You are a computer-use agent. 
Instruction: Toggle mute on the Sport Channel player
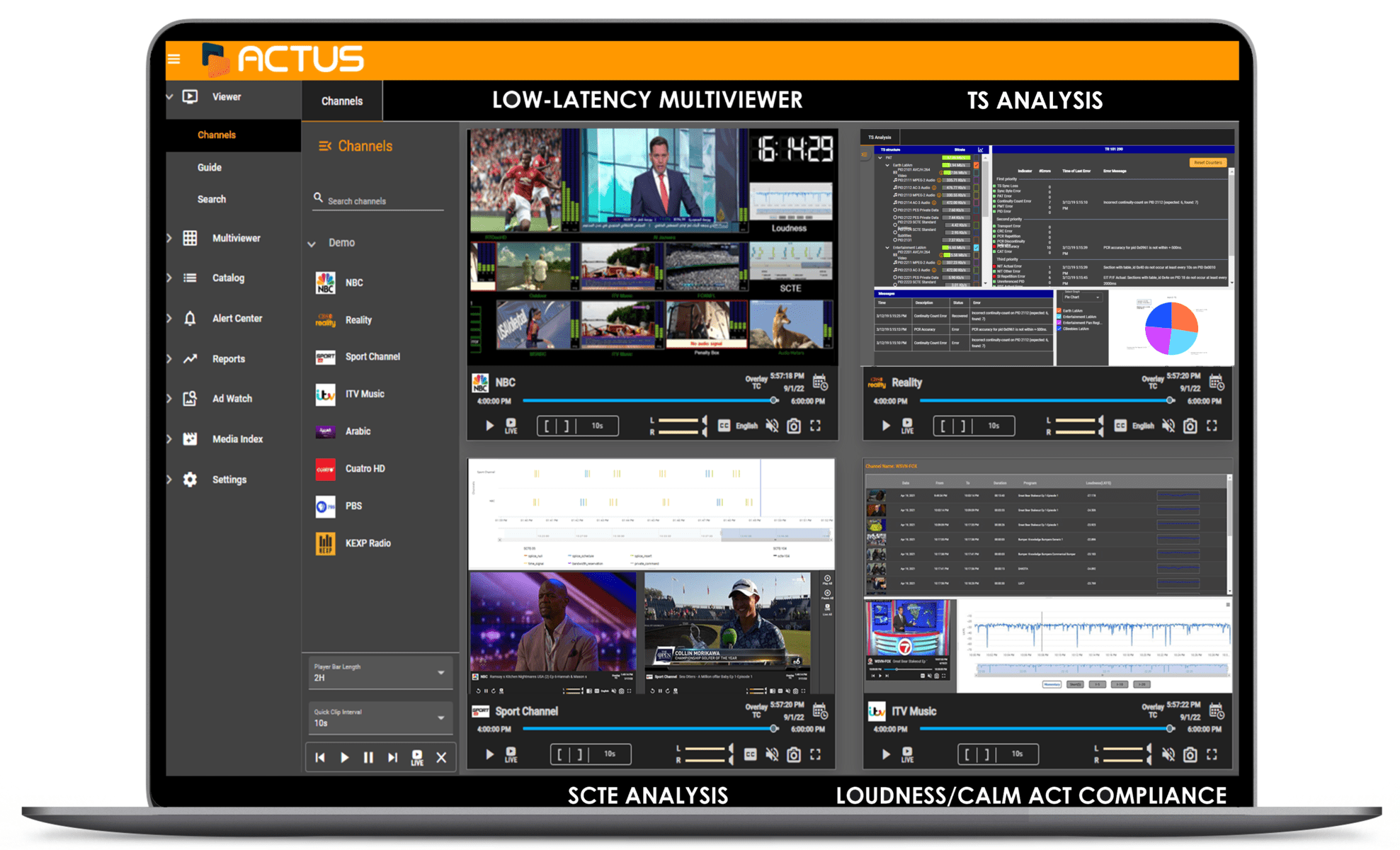coord(772,754)
